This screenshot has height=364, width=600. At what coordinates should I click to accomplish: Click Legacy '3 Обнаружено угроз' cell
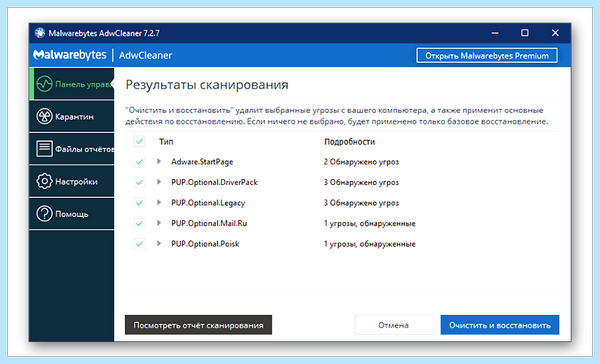coord(361,203)
